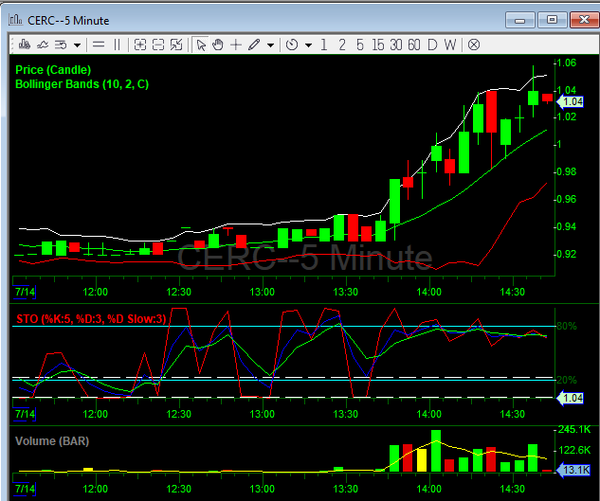Screen dimensions: 600x501
Task: Click the vertical lines toolbar icon
Action: point(117,44)
